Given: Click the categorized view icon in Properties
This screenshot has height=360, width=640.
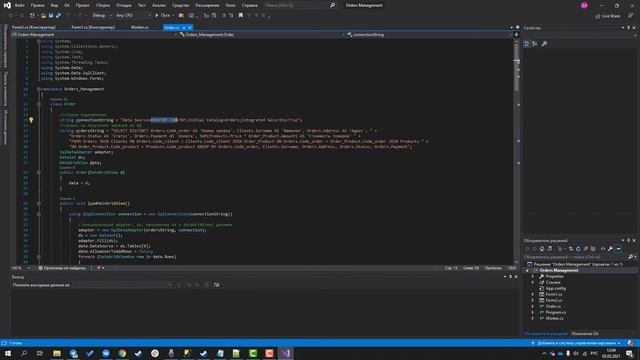Looking at the screenshot, I should [527, 44].
